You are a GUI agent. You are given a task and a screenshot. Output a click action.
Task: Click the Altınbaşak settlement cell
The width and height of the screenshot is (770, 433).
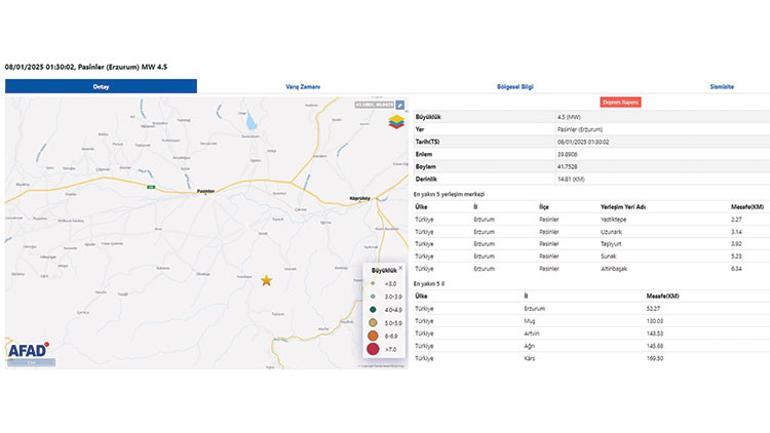614,269
